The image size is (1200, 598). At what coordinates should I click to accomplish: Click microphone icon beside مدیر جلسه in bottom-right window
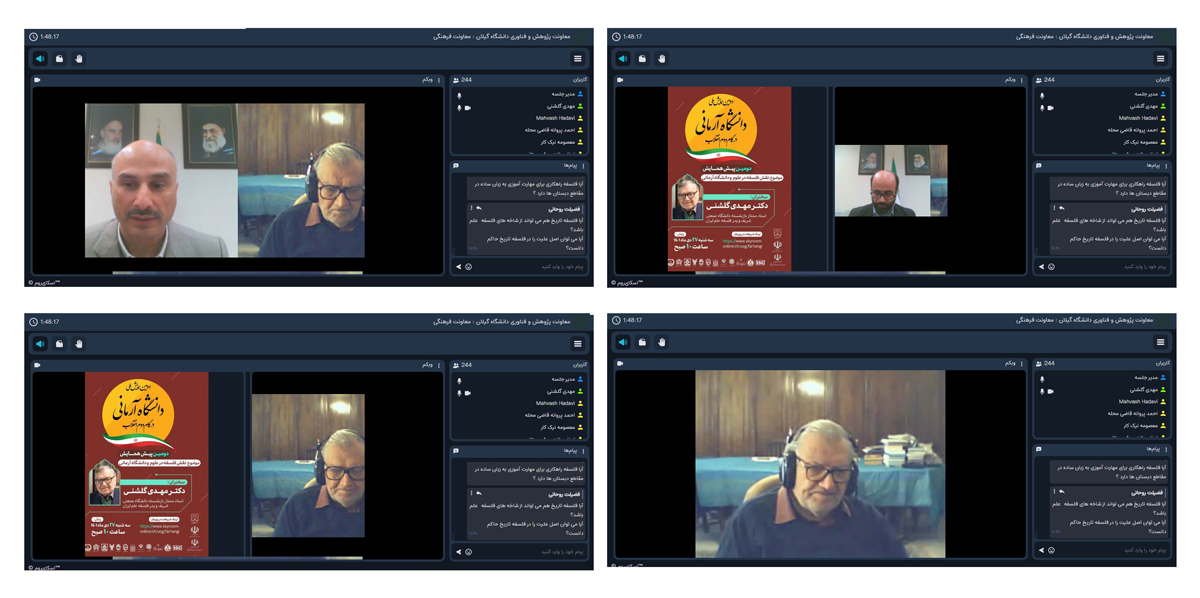click(x=1042, y=378)
